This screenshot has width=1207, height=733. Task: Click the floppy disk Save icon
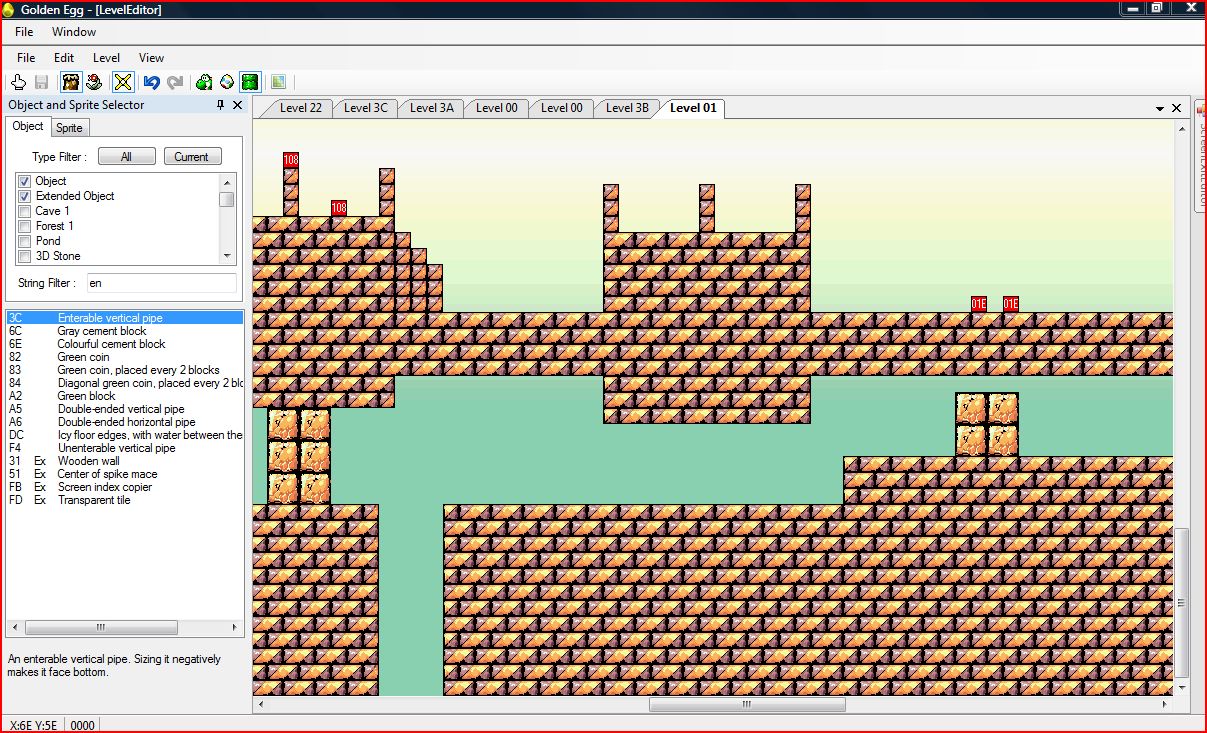point(42,82)
